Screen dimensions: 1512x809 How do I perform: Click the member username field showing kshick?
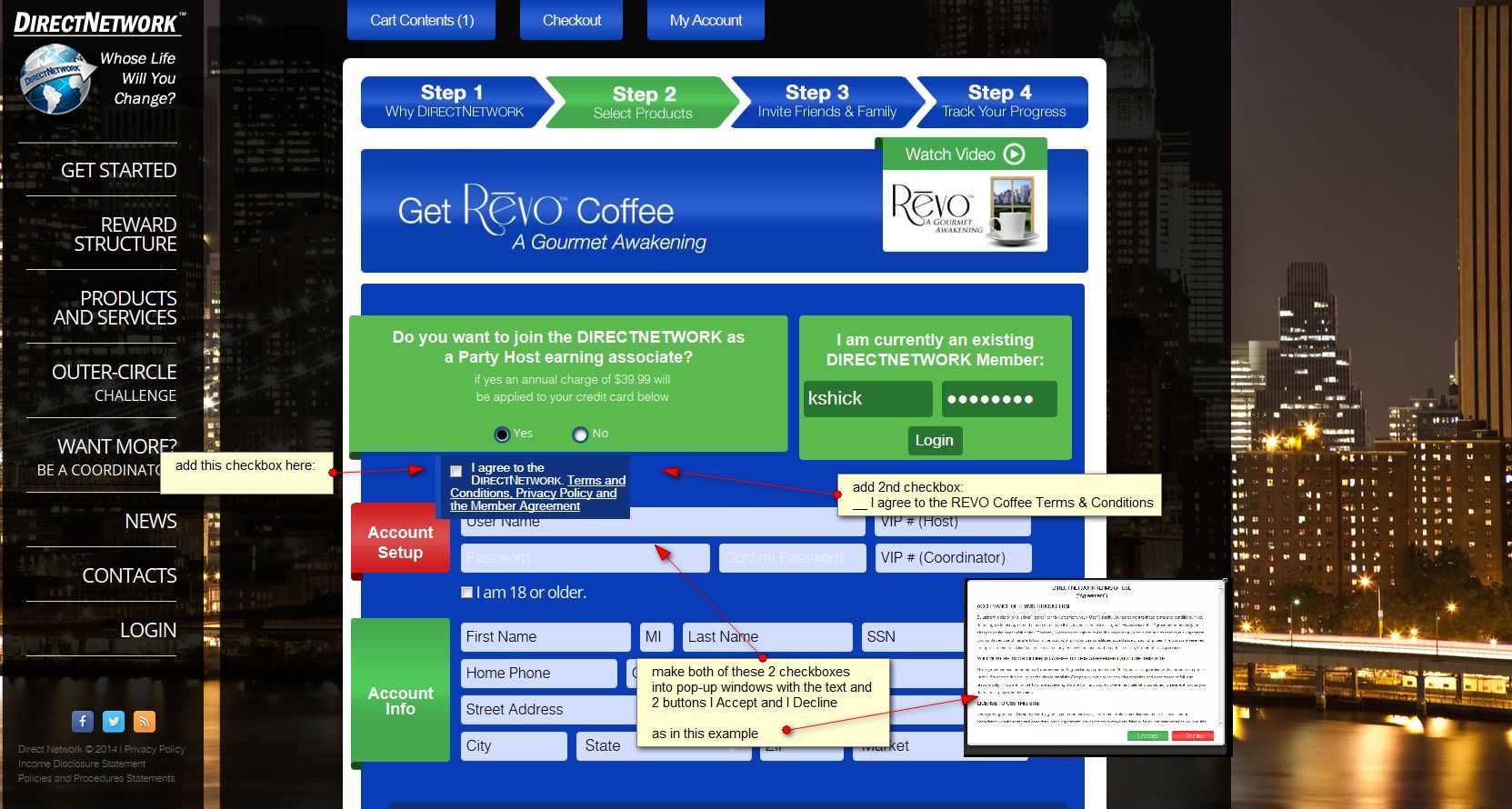868,399
